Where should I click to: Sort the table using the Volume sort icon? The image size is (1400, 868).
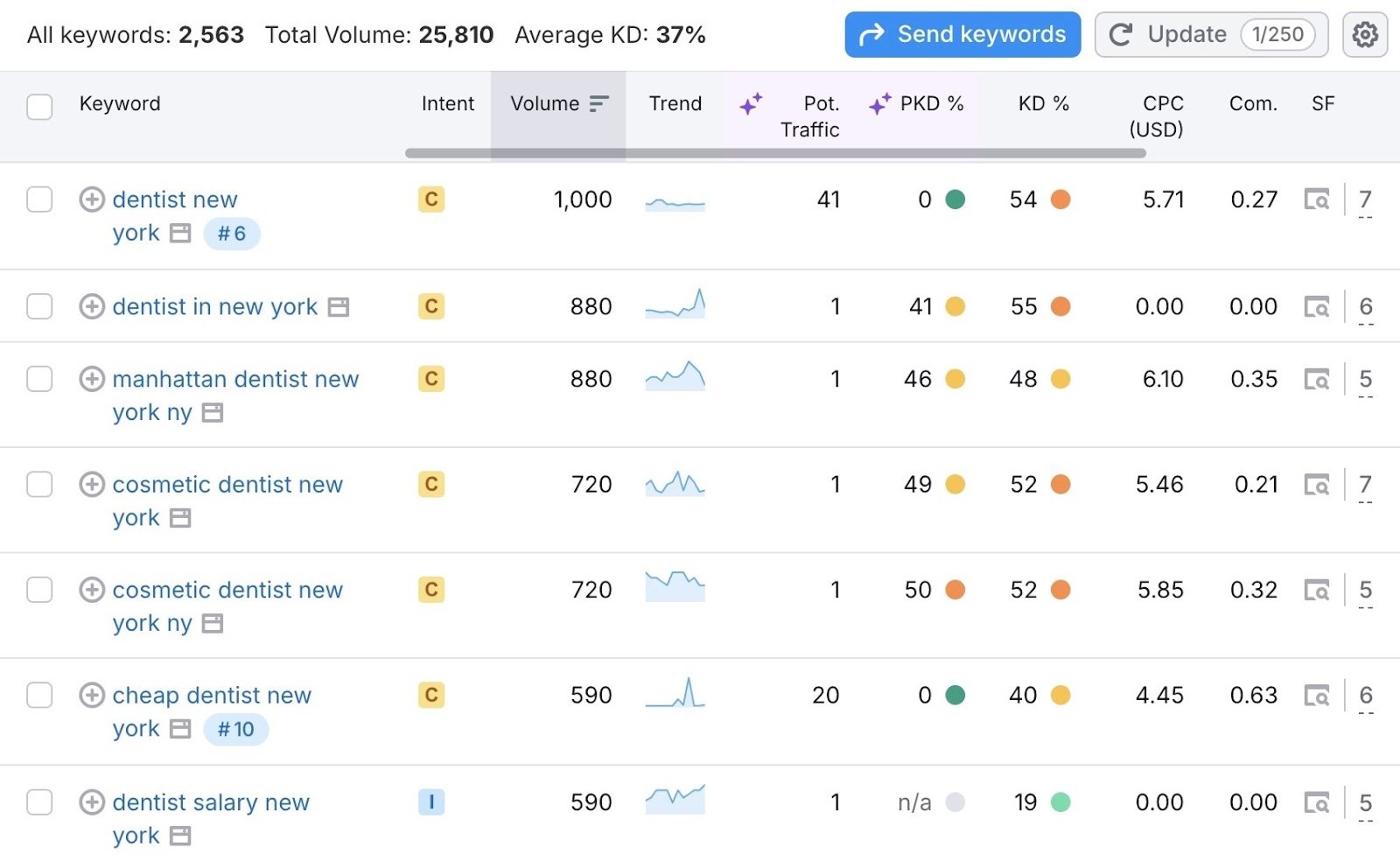598,102
